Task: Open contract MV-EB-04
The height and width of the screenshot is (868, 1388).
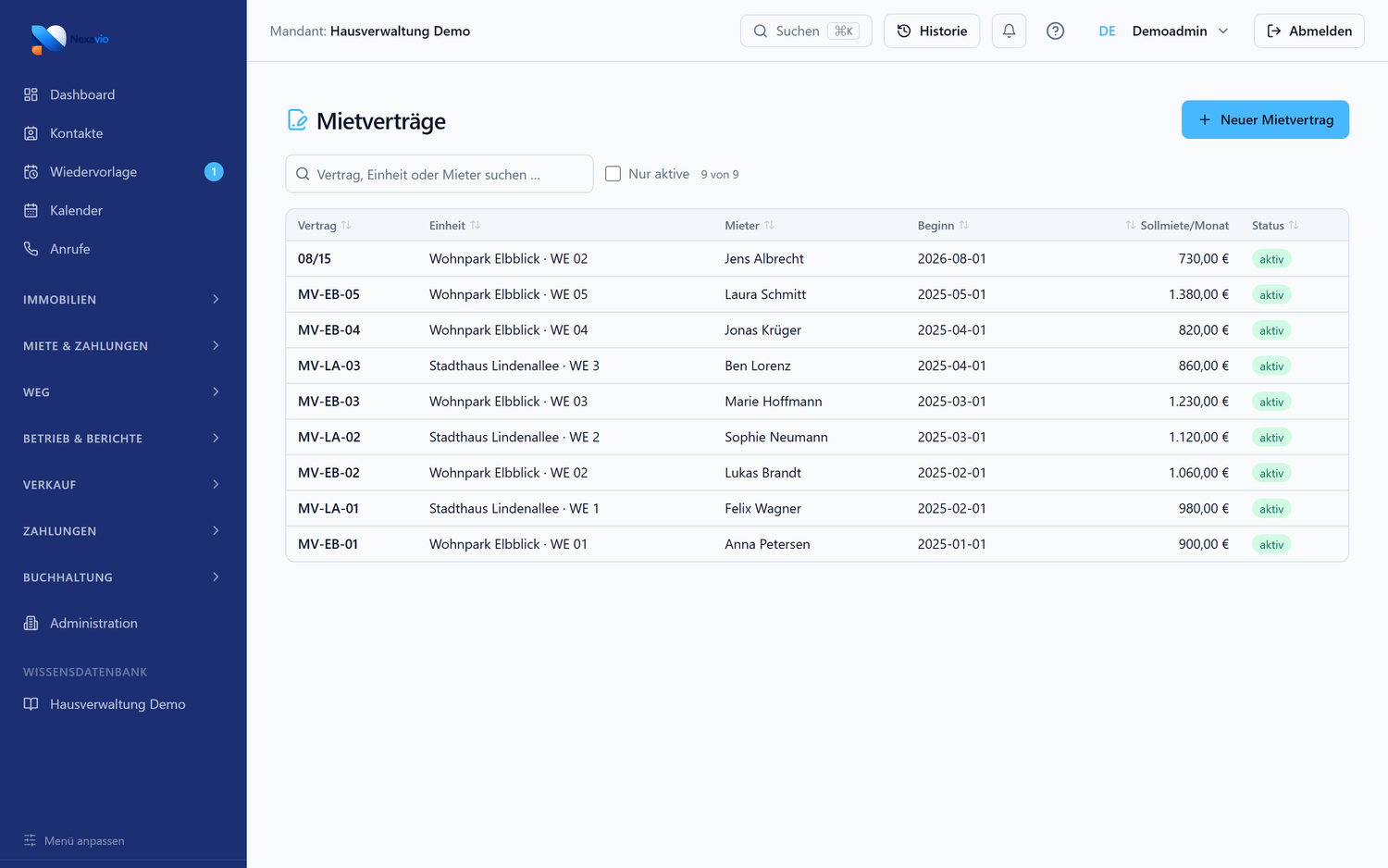Action: pos(328,330)
